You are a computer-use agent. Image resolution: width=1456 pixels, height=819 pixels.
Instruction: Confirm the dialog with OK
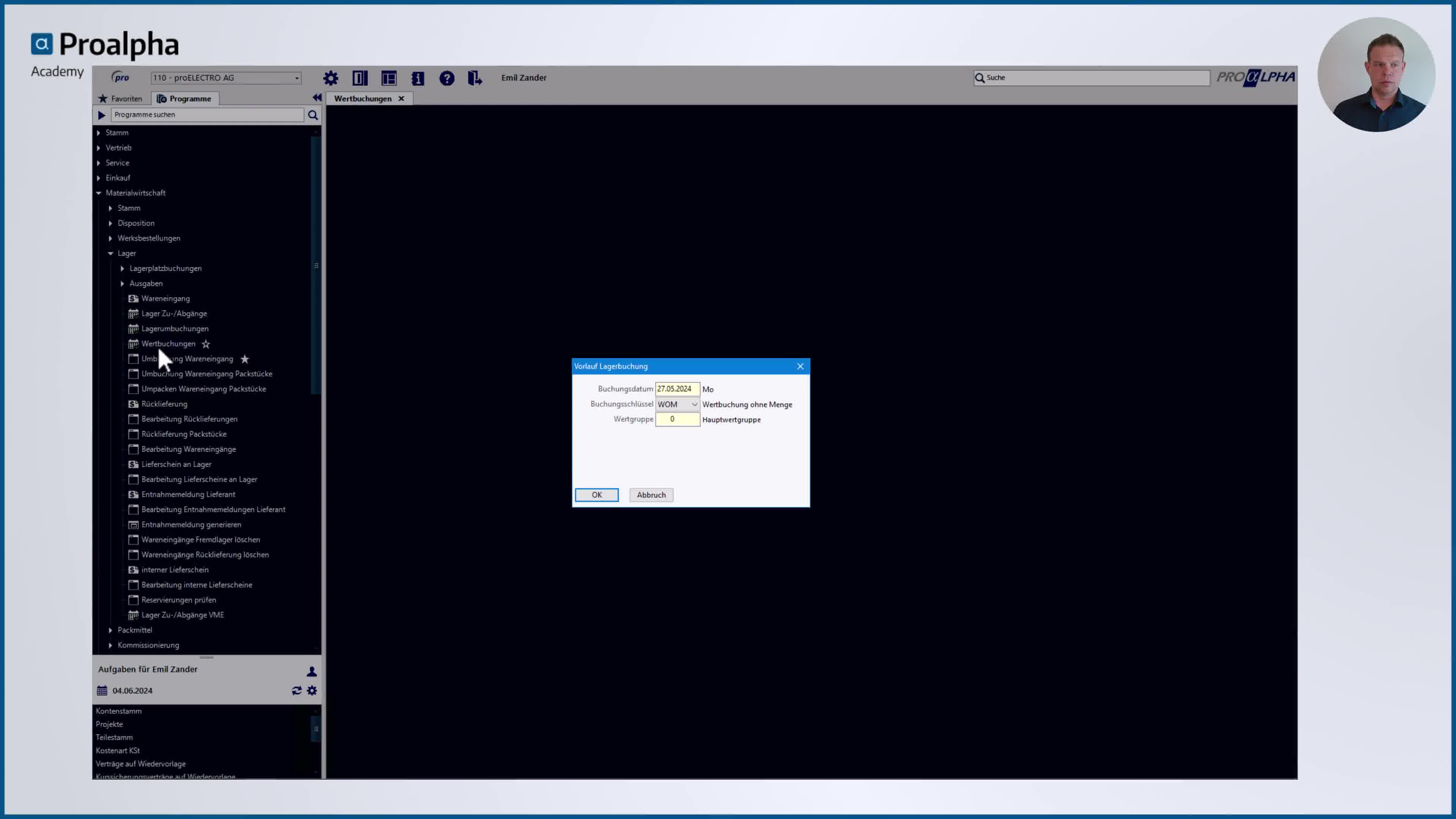coord(597,494)
